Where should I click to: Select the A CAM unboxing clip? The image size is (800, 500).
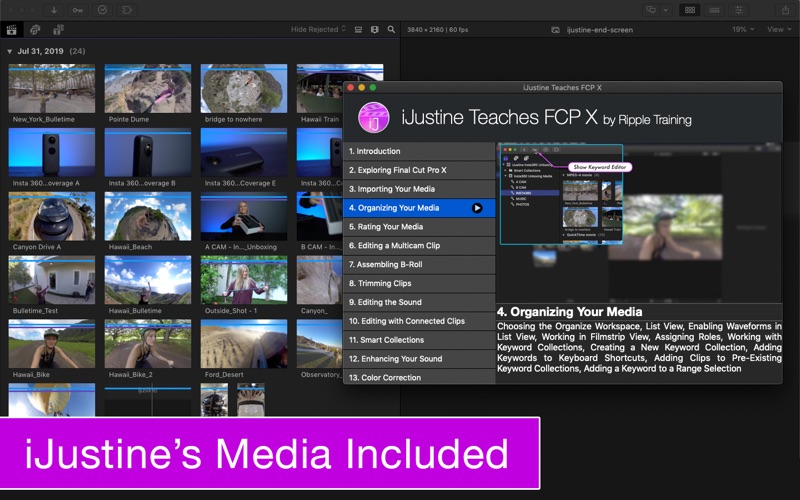(243, 216)
